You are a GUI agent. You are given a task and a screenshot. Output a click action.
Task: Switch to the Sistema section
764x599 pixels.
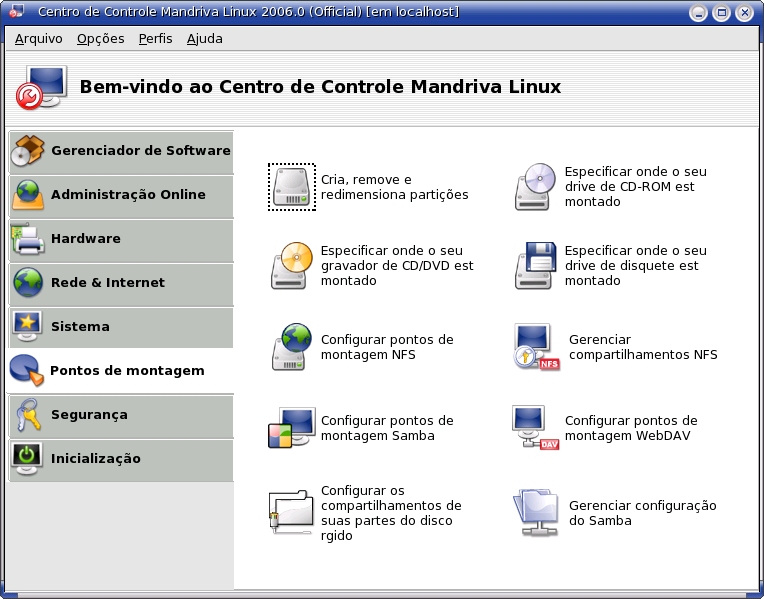[121, 328]
